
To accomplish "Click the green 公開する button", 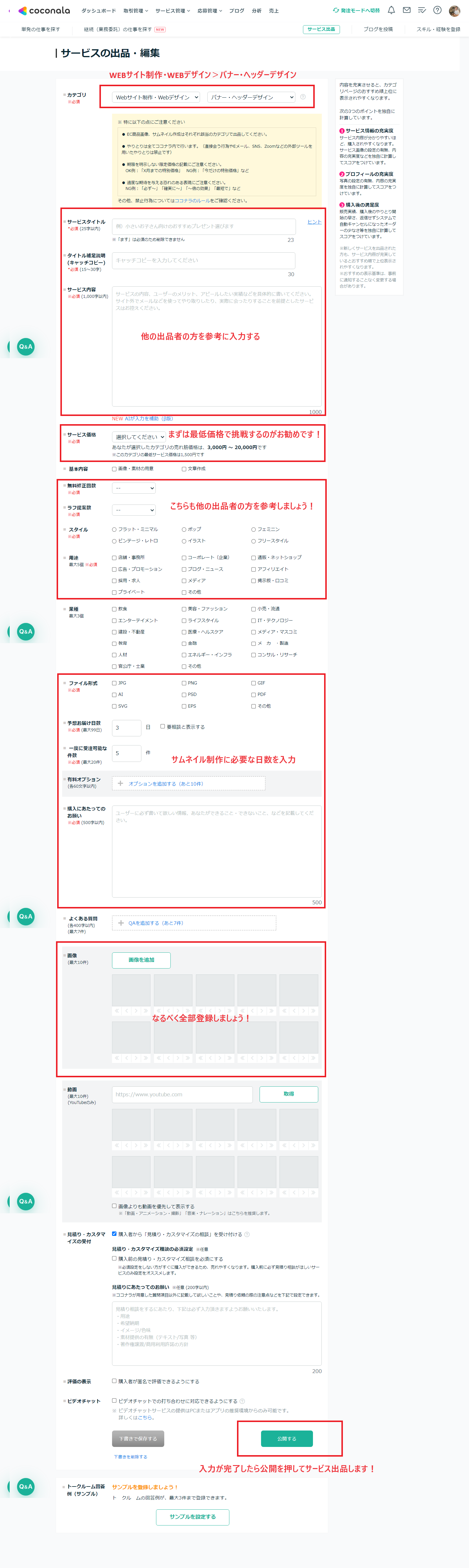I will tap(287, 1439).
